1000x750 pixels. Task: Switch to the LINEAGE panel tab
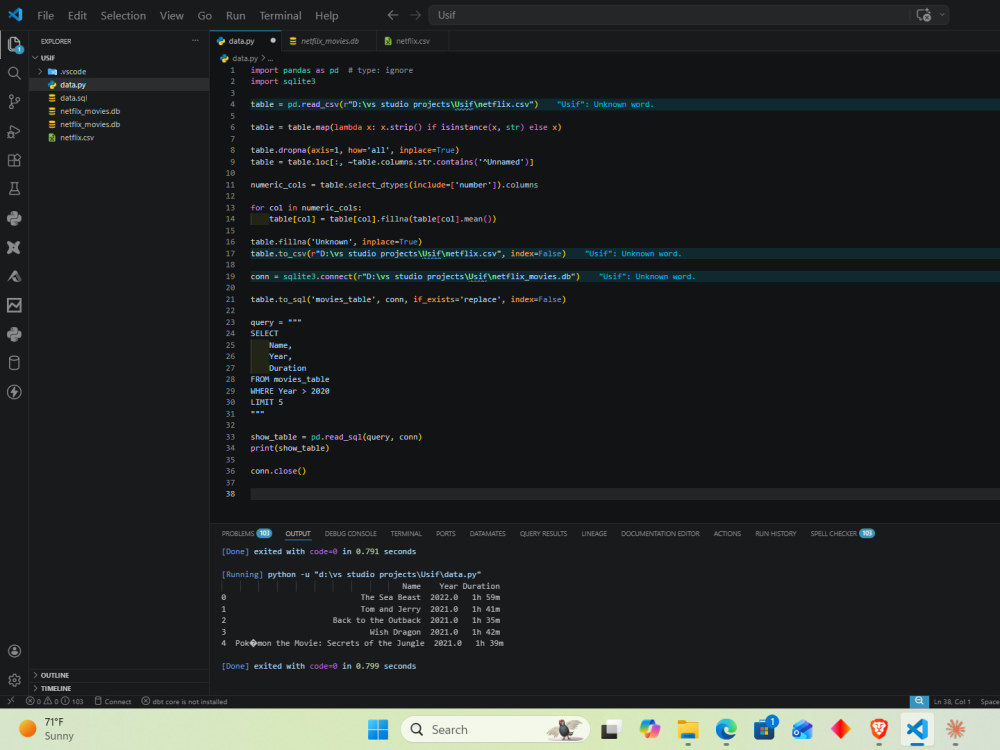point(594,533)
